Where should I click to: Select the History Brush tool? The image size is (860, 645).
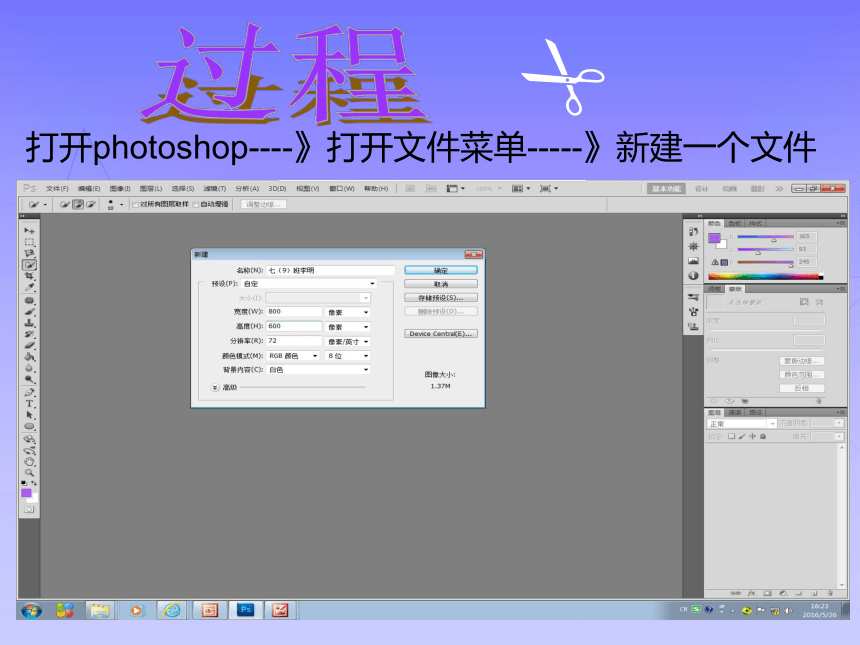(x=29, y=334)
